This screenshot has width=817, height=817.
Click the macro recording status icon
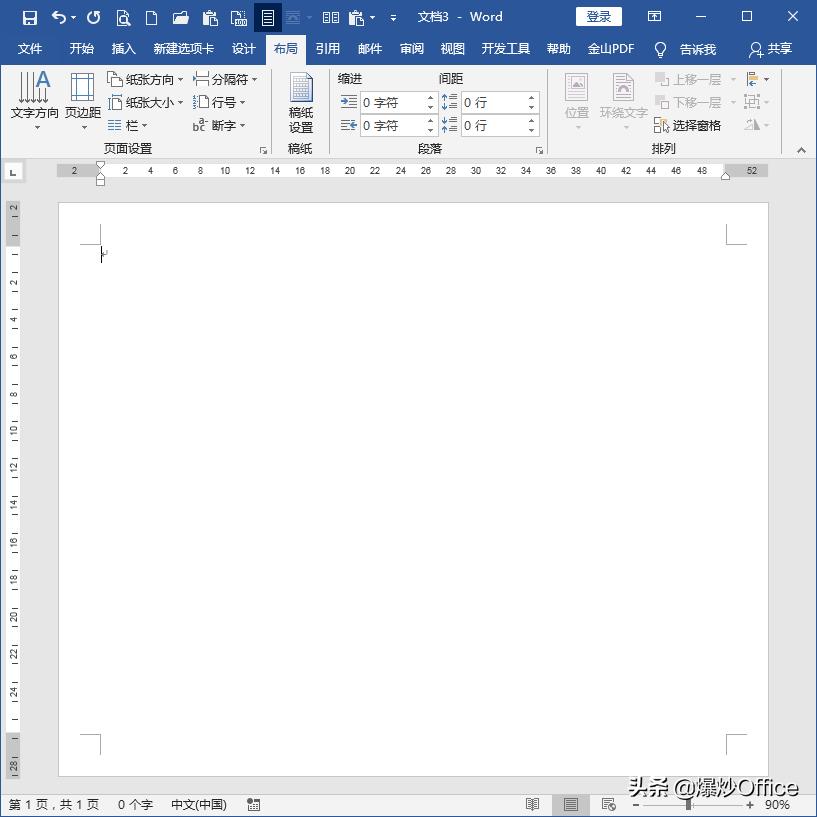tap(253, 804)
